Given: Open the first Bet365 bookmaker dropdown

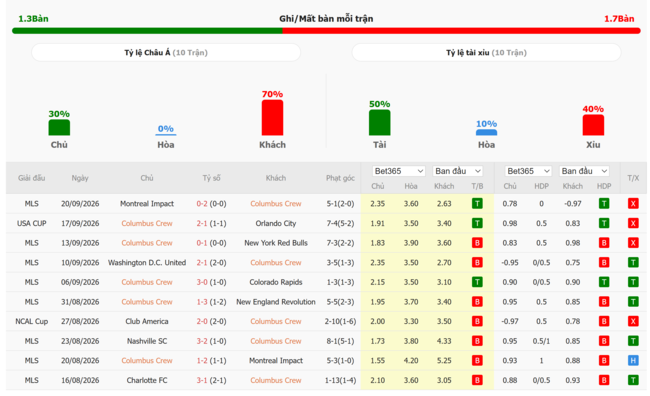Looking at the screenshot, I should (x=398, y=171).
